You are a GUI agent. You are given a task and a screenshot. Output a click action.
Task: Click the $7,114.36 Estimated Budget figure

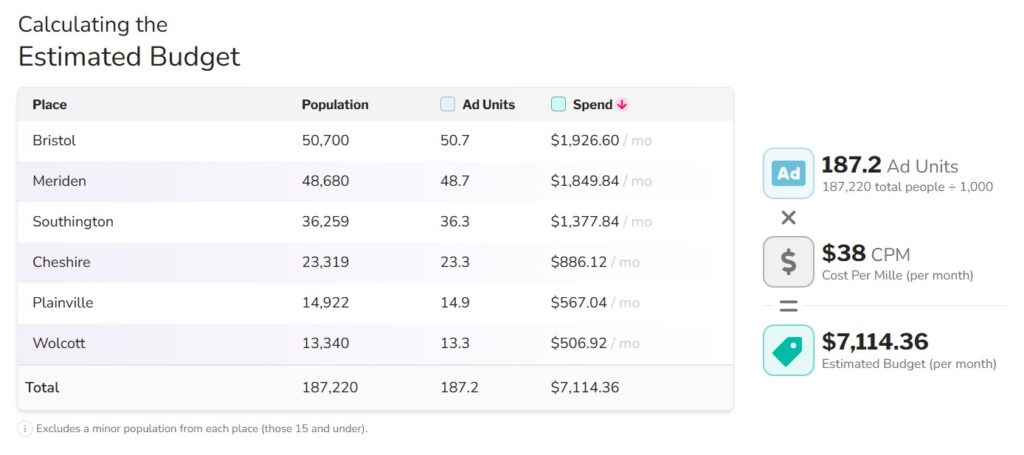[x=875, y=342]
